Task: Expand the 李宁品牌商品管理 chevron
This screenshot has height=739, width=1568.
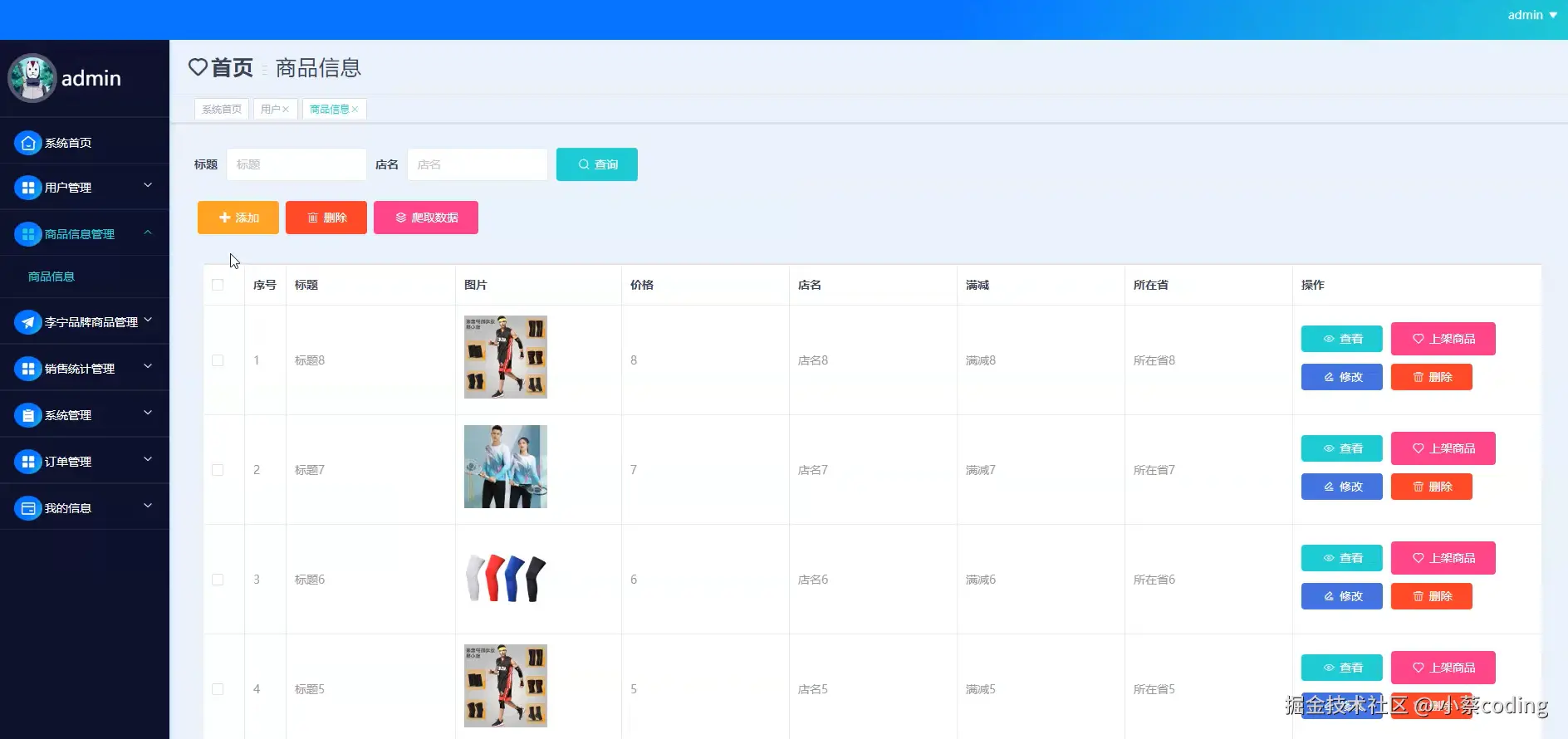Action: (x=148, y=320)
